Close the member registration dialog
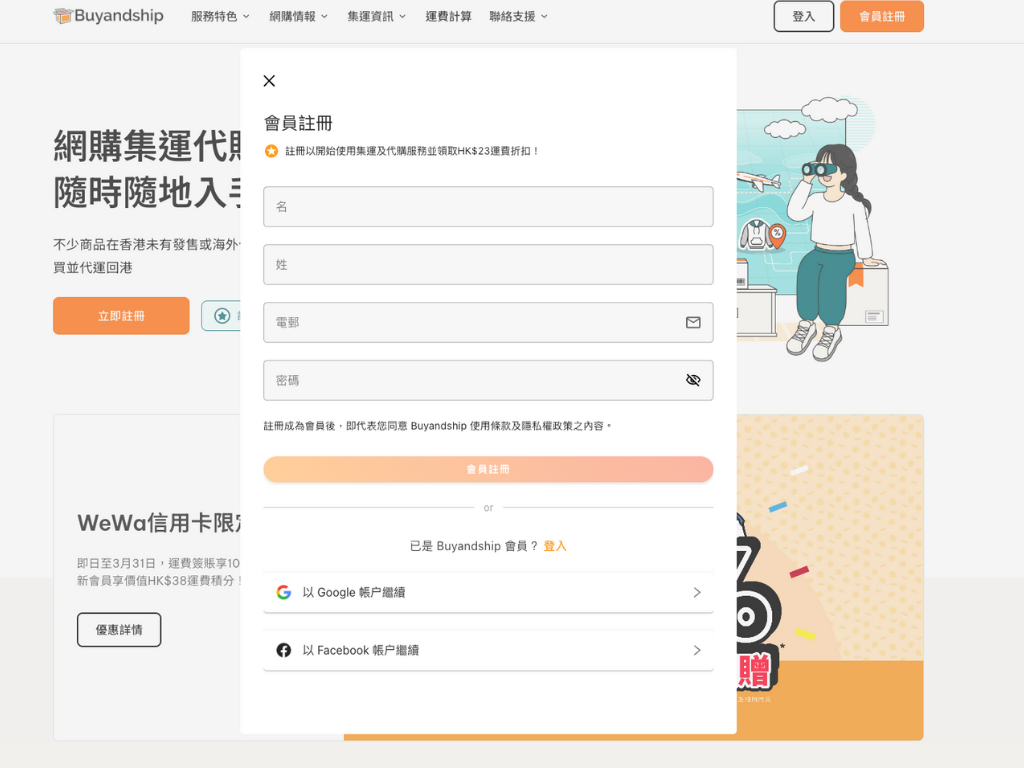 pos(269,81)
